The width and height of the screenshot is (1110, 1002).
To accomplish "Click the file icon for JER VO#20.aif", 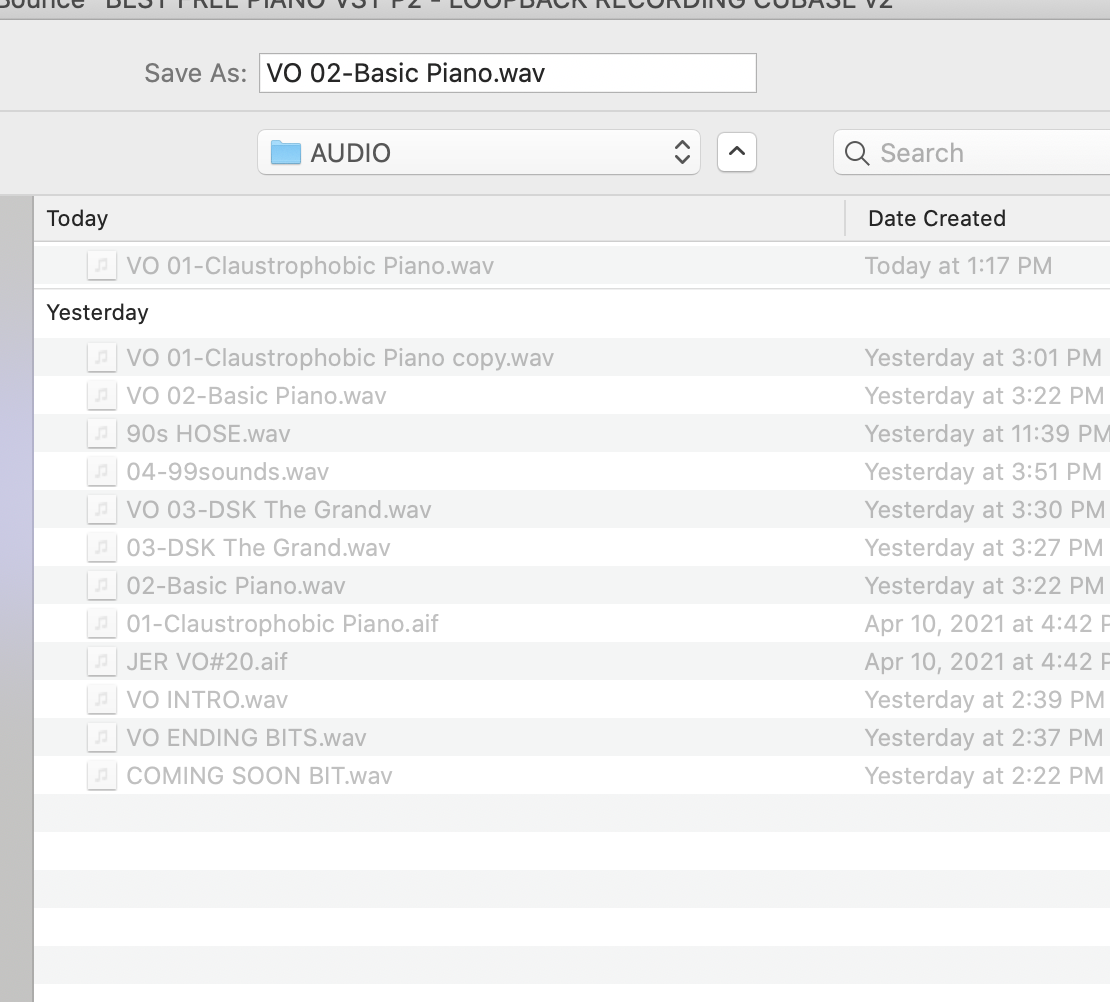I will click(x=100, y=662).
